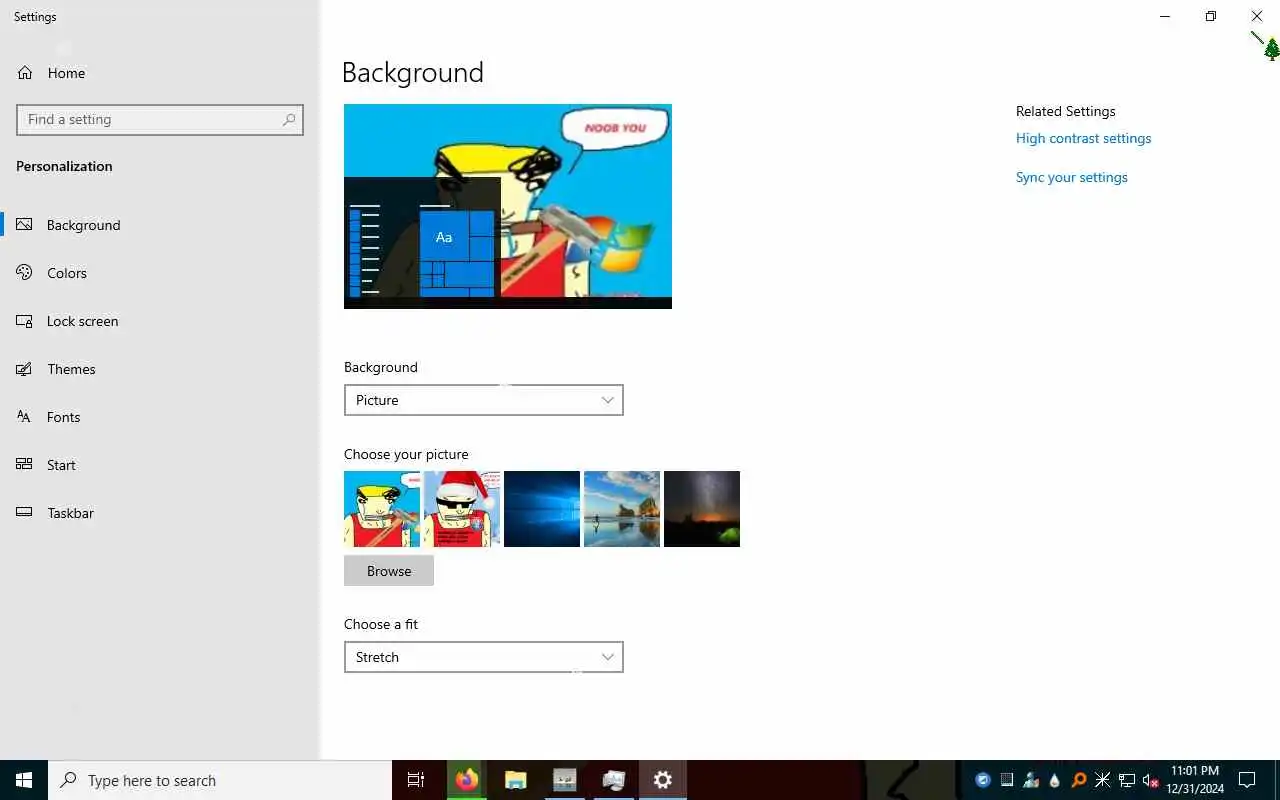
Task: Click the muted volume tray icon
Action: click(1151, 780)
